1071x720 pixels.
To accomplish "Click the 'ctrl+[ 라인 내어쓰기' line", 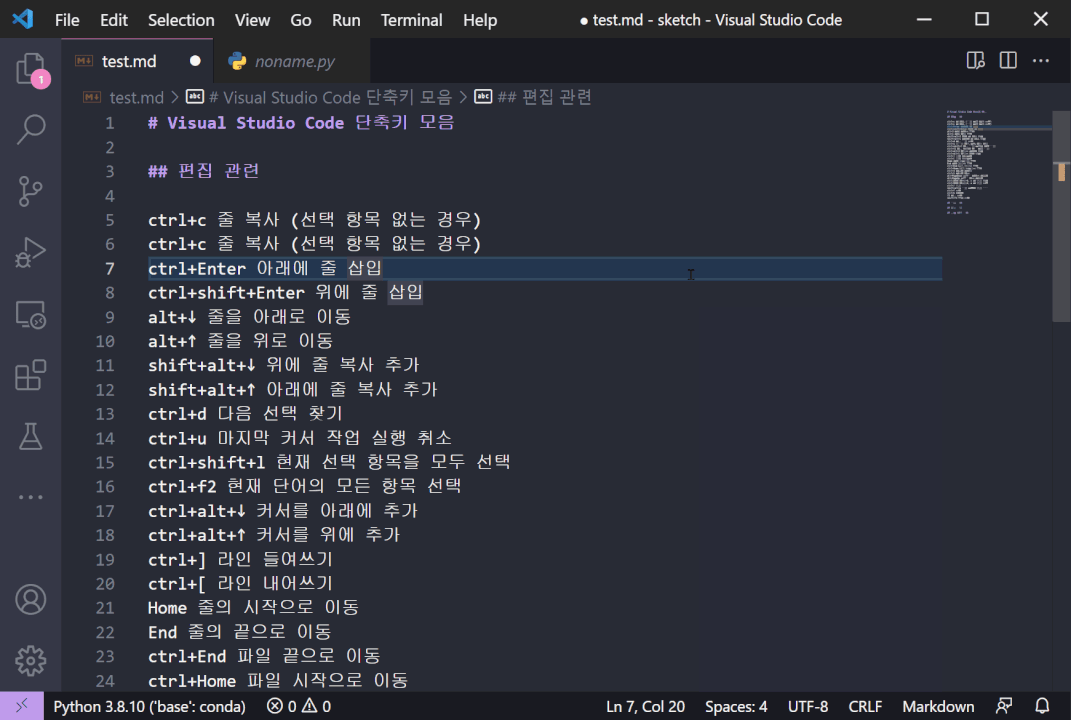I will (240, 583).
